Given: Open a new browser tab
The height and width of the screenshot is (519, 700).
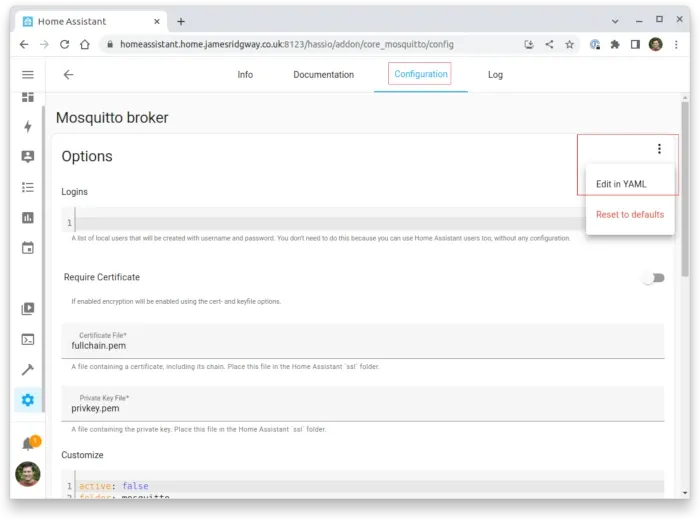Looking at the screenshot, I should (x=181, y=21).
